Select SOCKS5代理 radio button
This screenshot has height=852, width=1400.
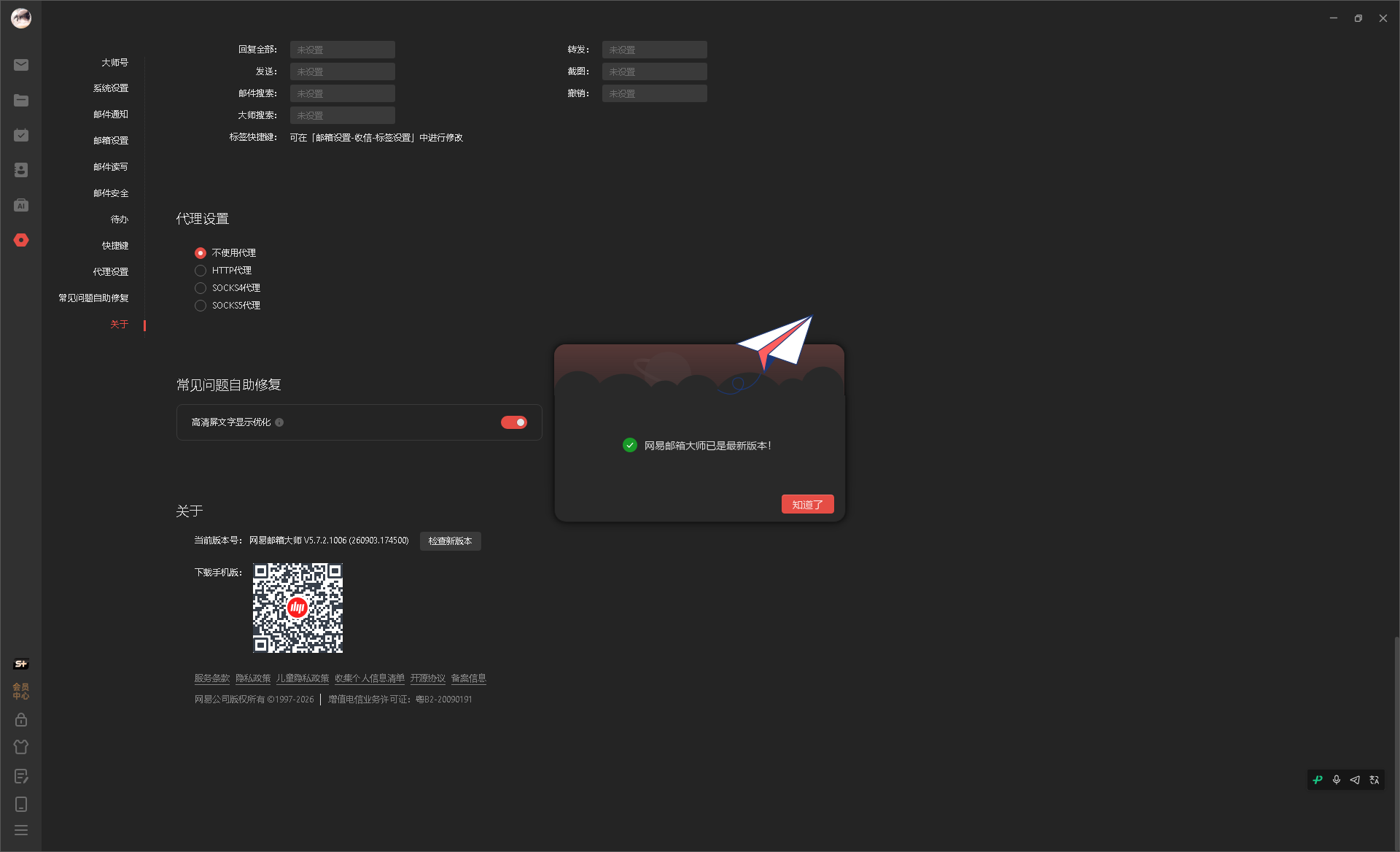pos(201,306)
